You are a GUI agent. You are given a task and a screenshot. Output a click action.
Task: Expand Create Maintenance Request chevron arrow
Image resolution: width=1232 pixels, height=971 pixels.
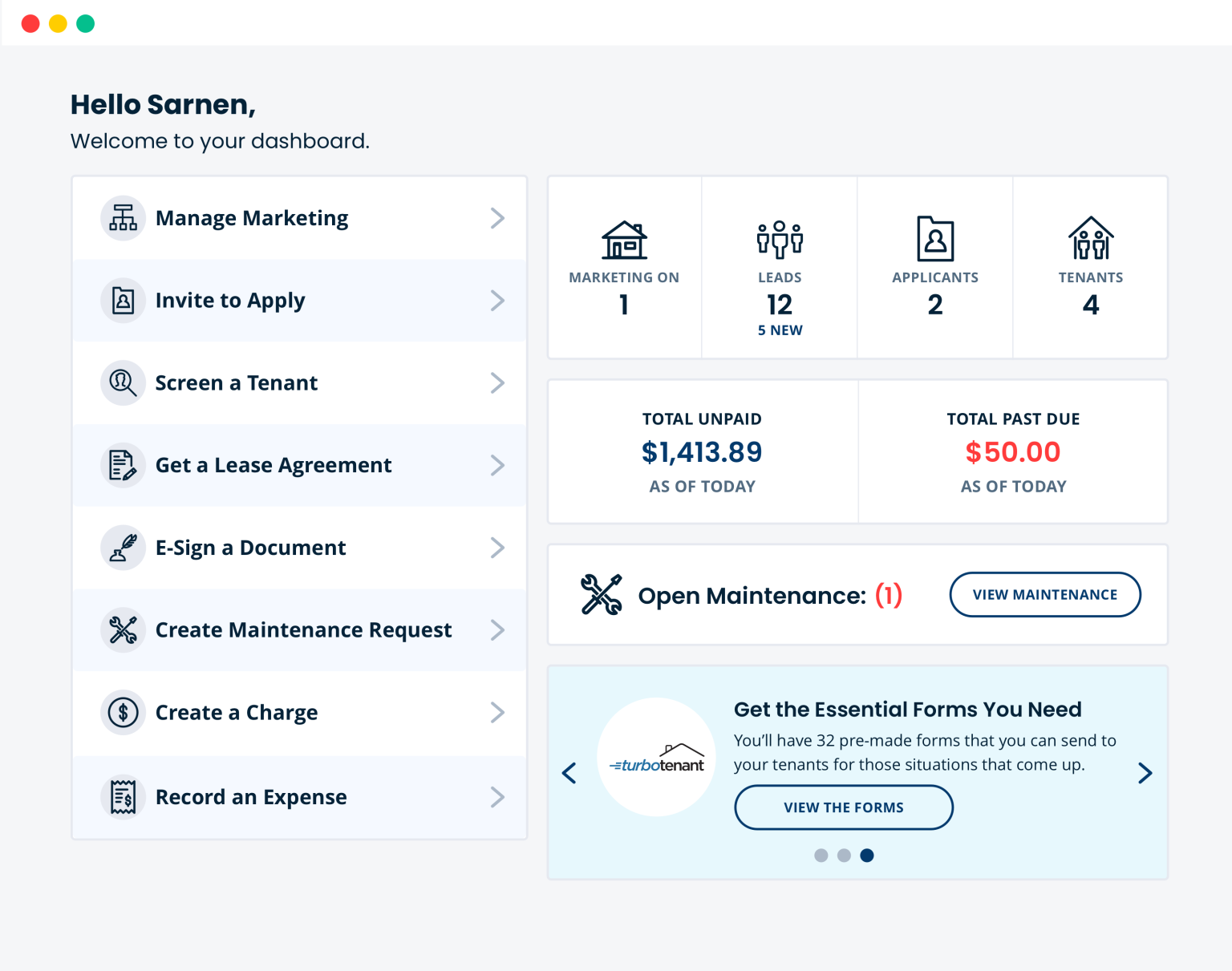(497, 630)
